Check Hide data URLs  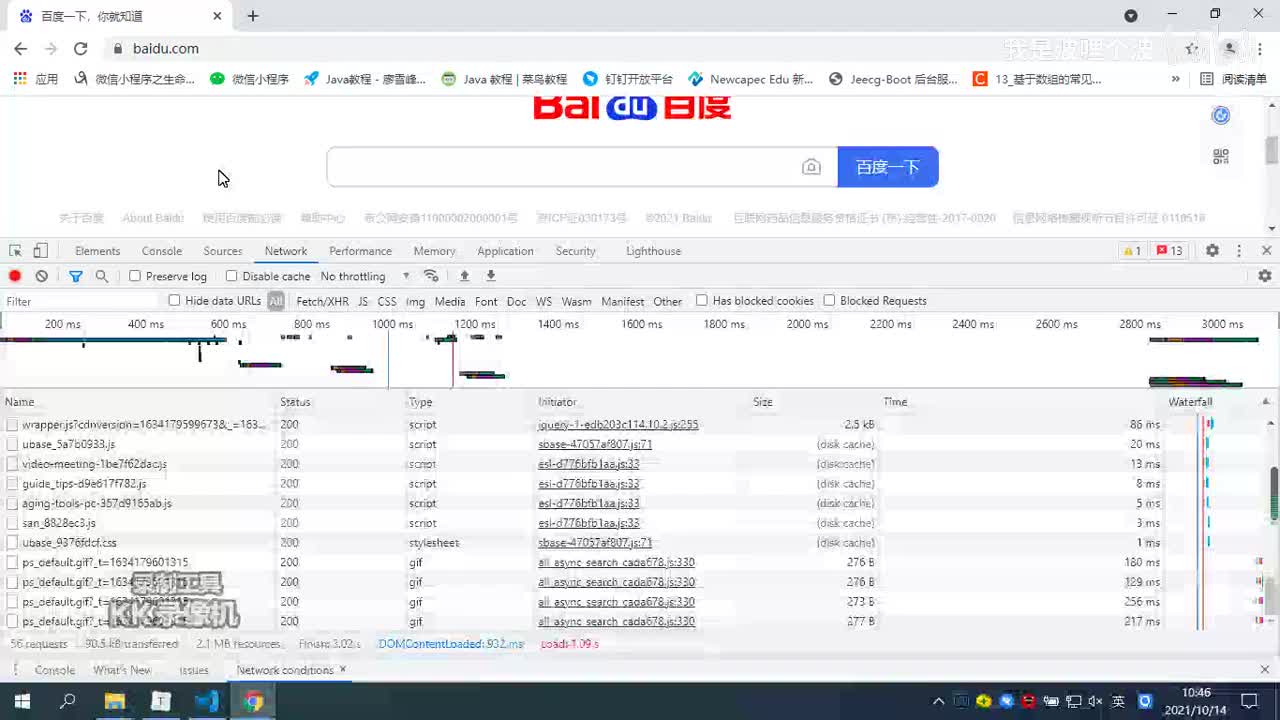(174, 300)
